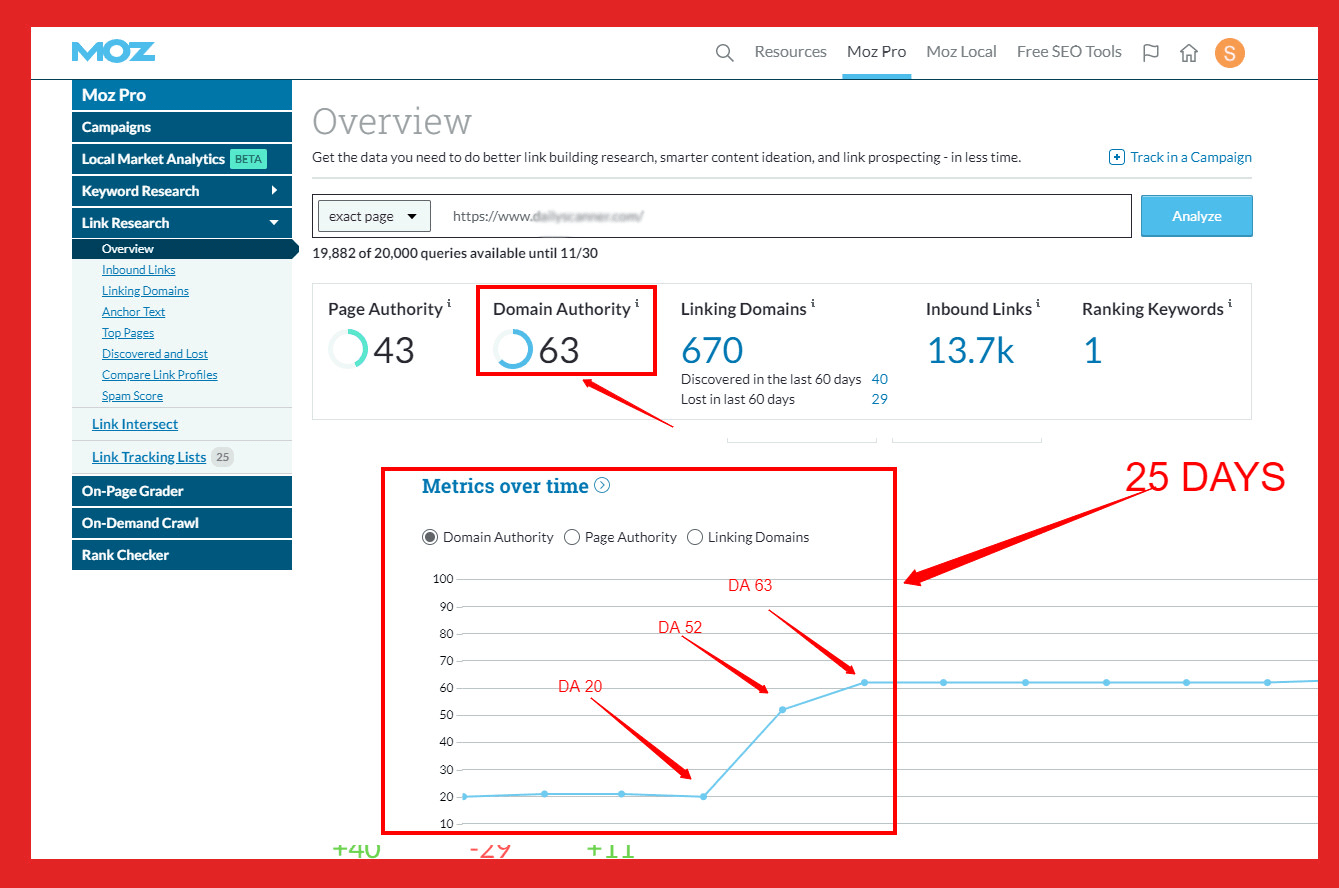Open Link Intersect link

point(135,424)
